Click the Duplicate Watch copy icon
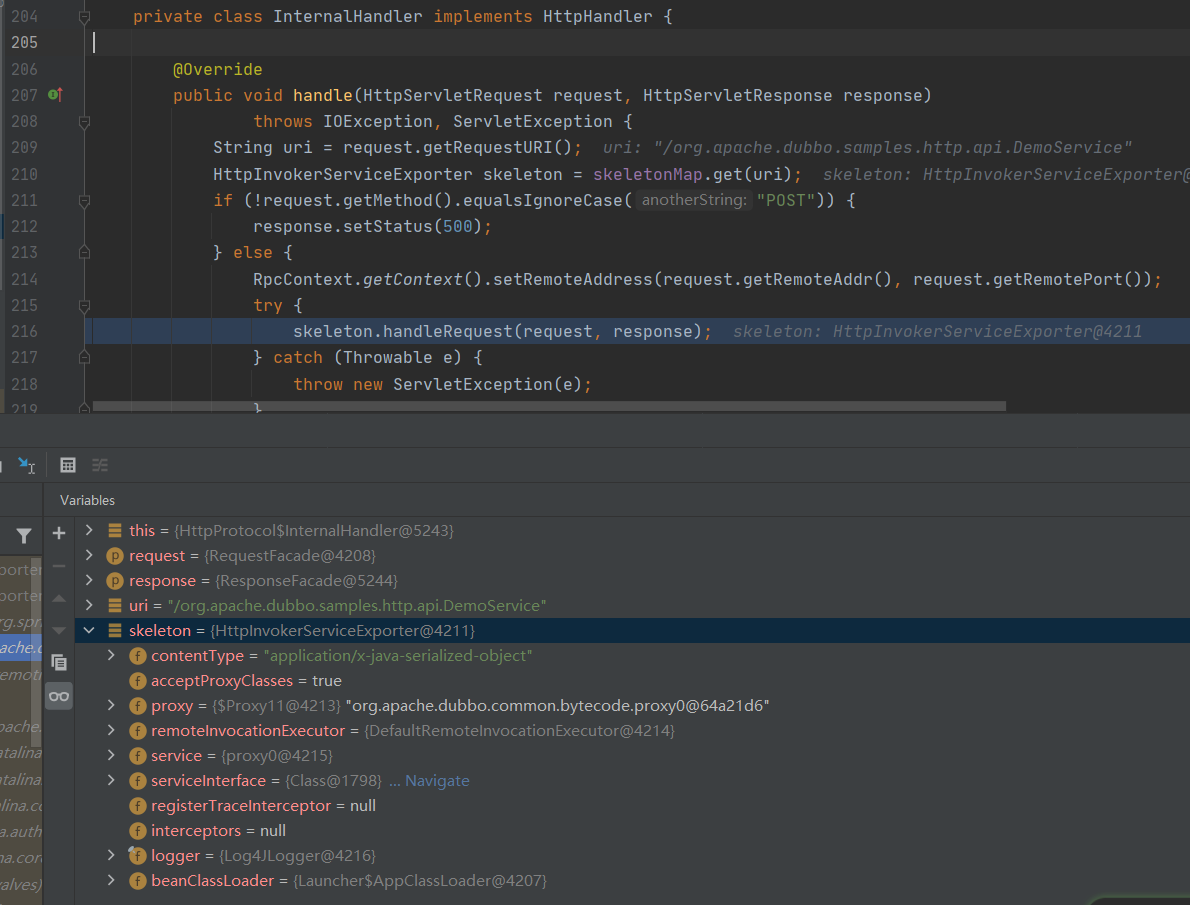 pyautogui.click(x=59, y=662)
